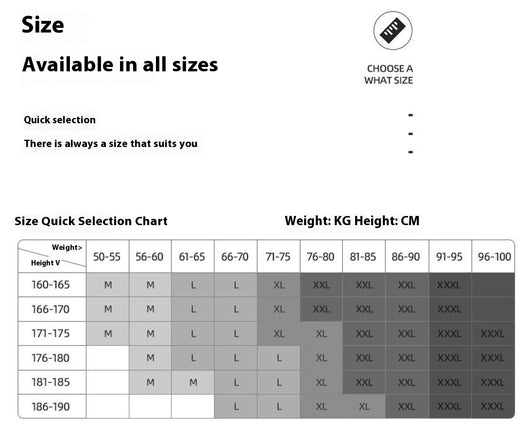Screen dimensions: 530x427
Task: Click the 186-190 height row label
Action: pyautogui.click(x=51, y=406)
